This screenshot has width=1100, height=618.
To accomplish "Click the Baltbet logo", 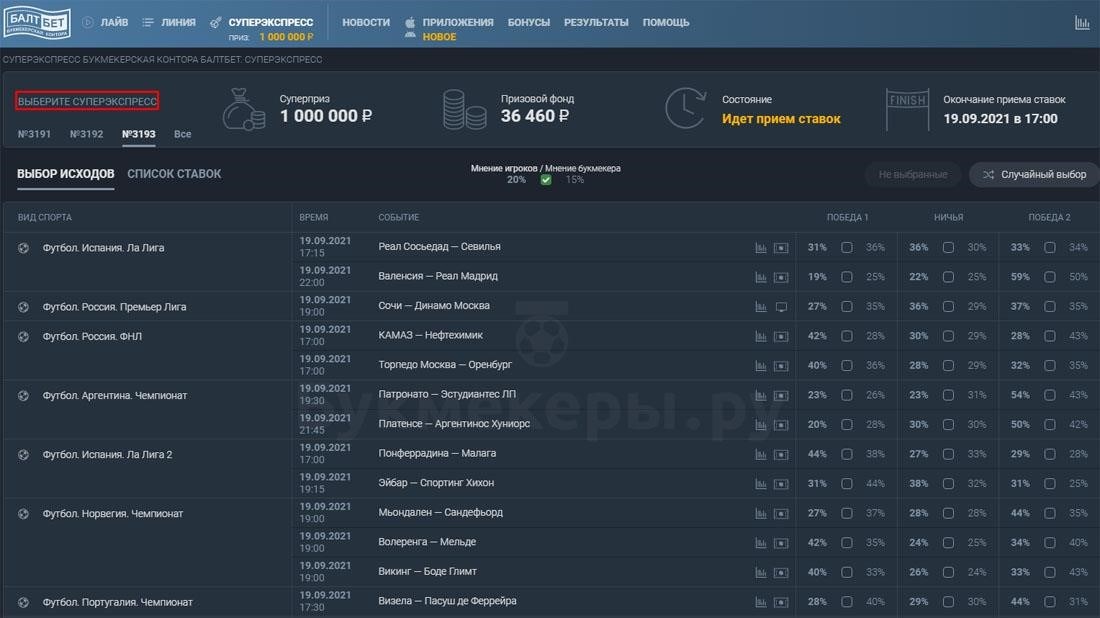I will 37,22.
